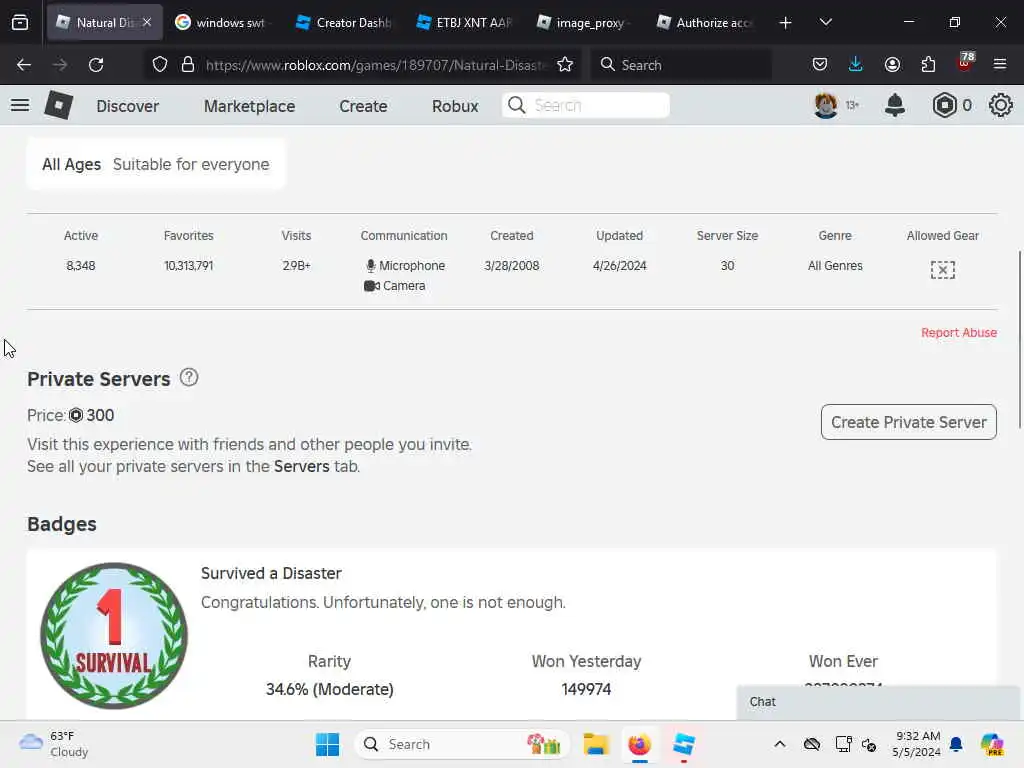Click the Rarity value 34.6% (Moderate)
1024x768 pixels.
pyautogui.click(x=330, y=690)
